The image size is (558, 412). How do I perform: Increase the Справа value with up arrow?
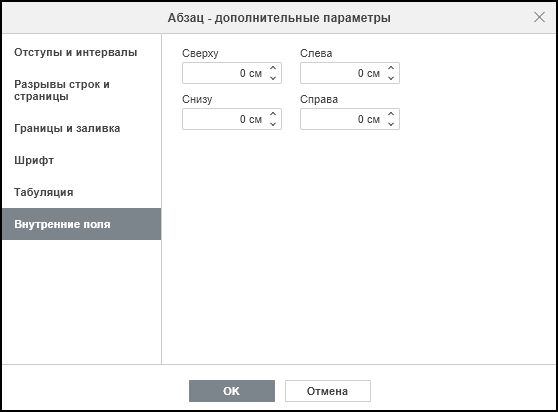(x=391, y=114)
